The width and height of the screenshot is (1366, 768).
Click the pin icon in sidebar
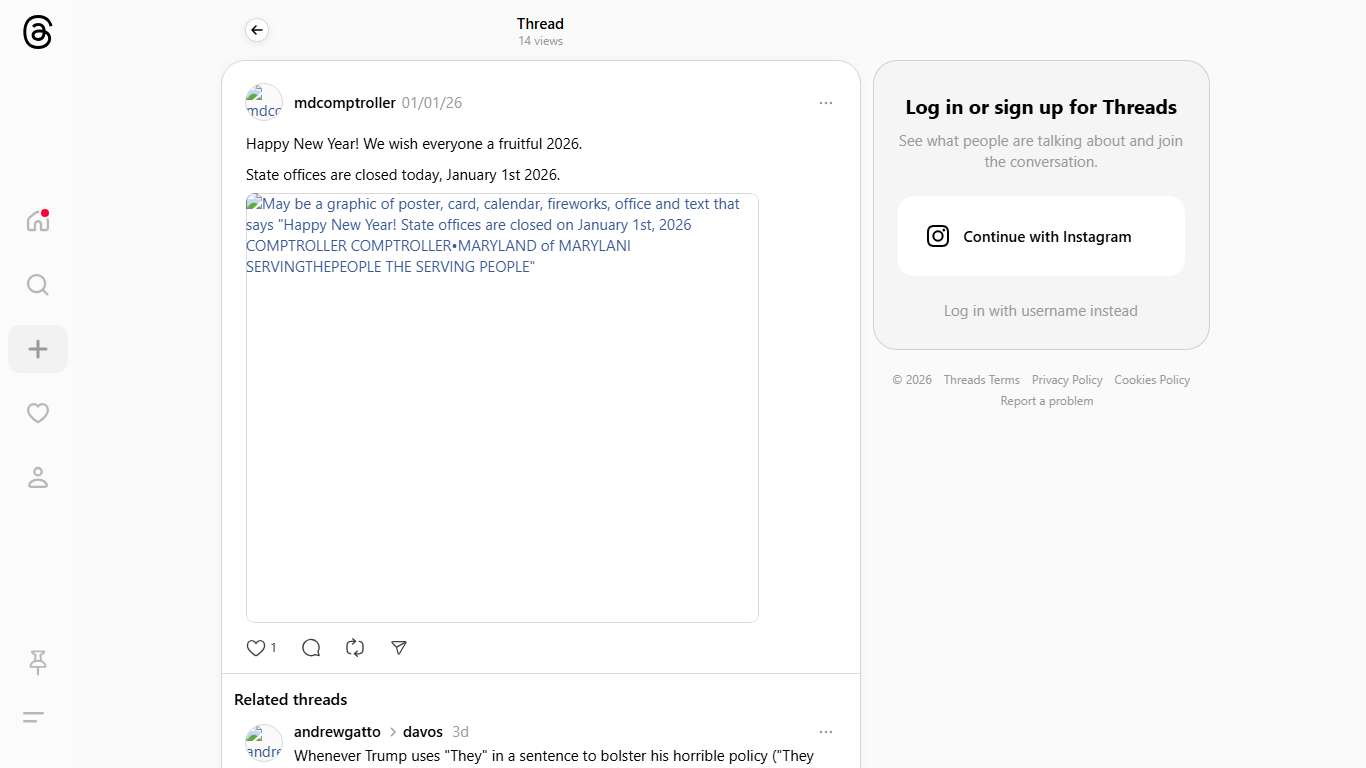point(37,662)
